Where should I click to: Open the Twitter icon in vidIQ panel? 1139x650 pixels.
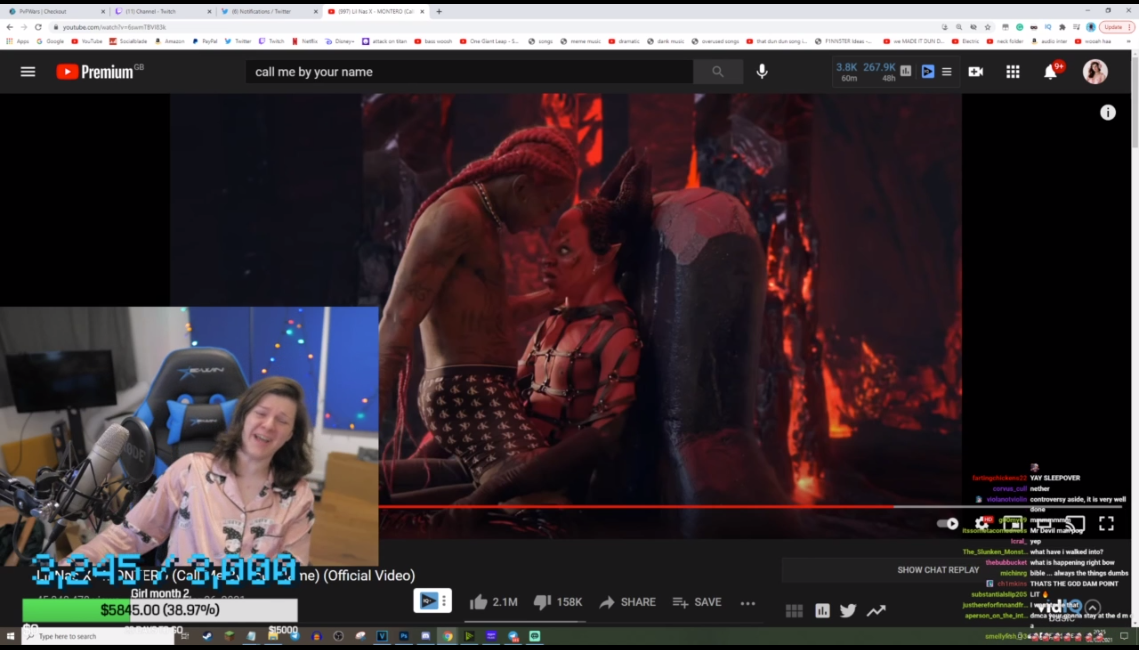pyautogui.click(x=848, y=611)
